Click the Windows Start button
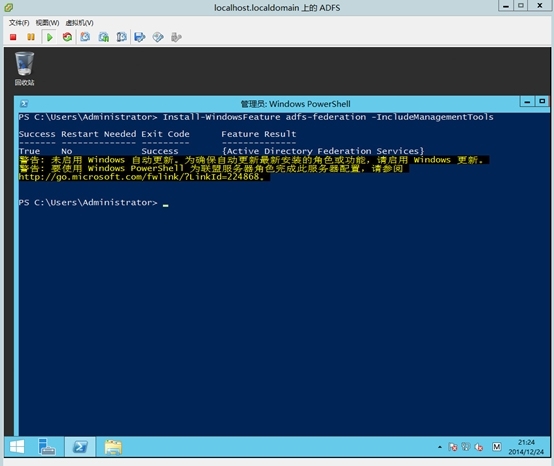The width and height of the screenshot is (554, 466). [x=17, y=447]
